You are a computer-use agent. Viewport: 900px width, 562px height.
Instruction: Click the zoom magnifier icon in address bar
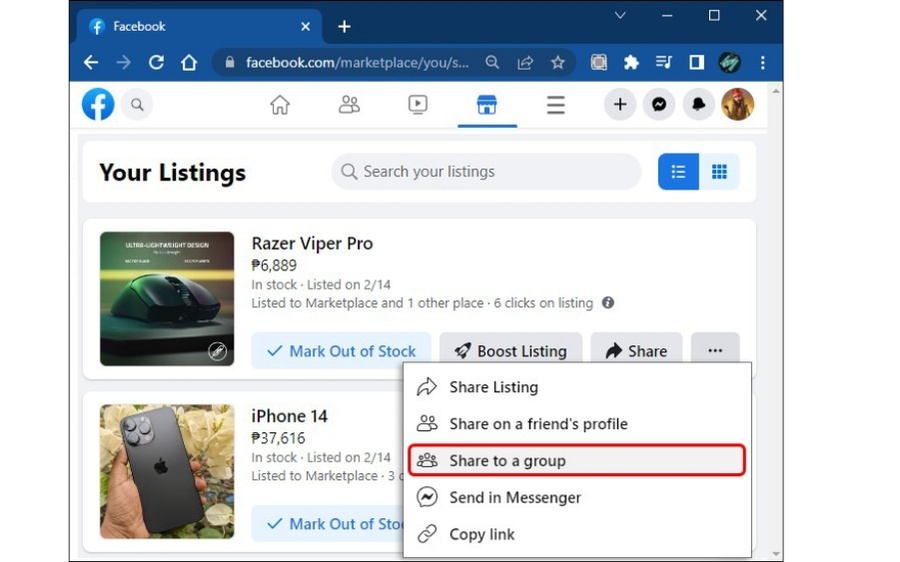coord(492,62)
